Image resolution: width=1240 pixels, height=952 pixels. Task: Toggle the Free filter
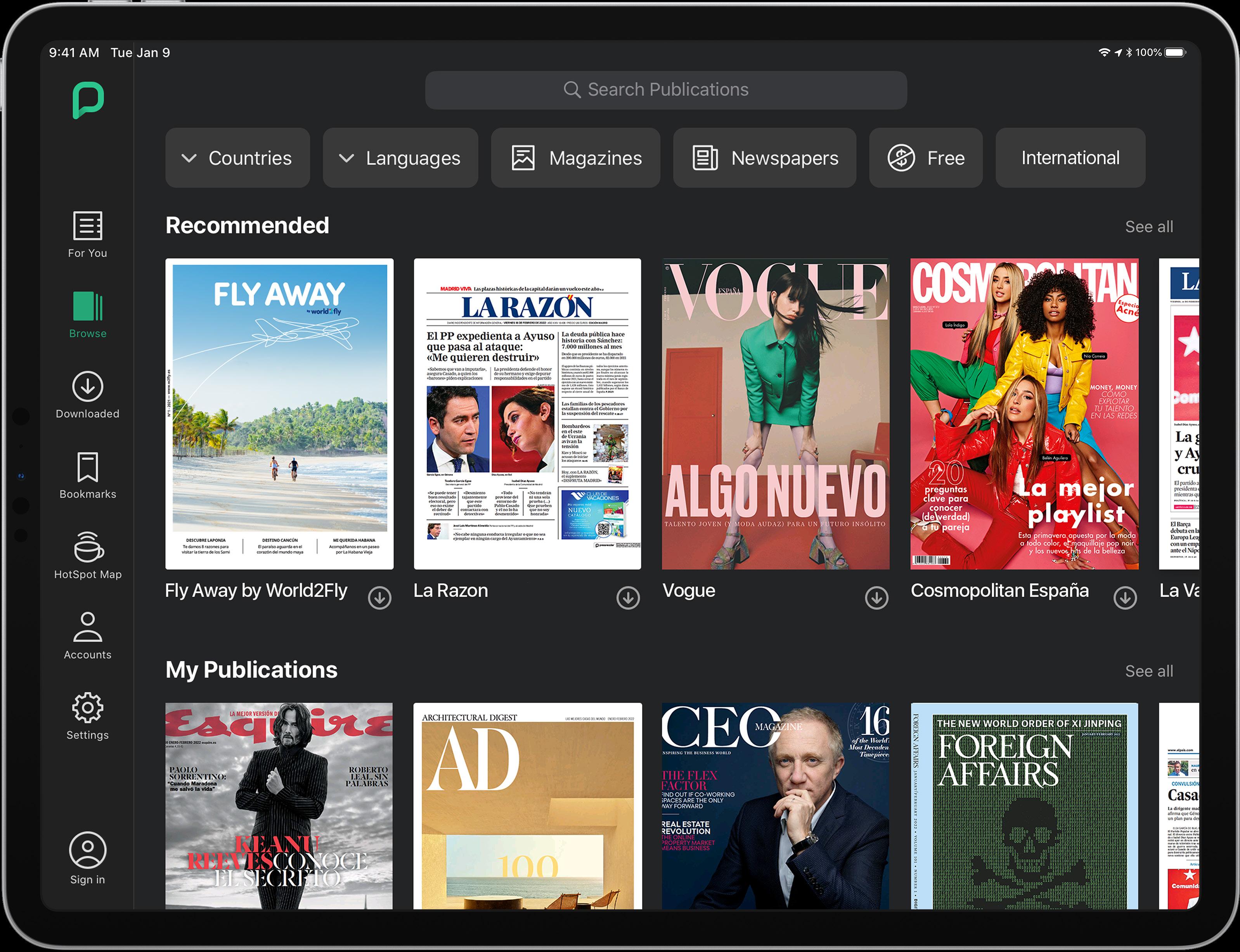click(925, 158)
